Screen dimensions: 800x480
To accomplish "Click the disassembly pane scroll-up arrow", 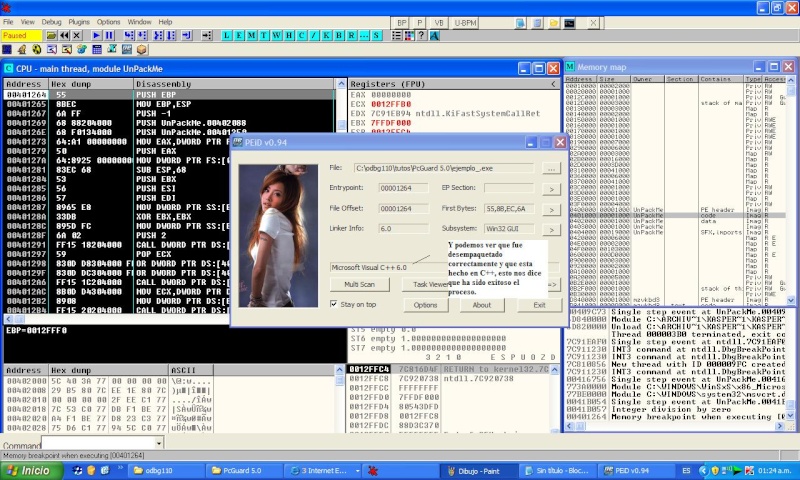I will 341,84.
